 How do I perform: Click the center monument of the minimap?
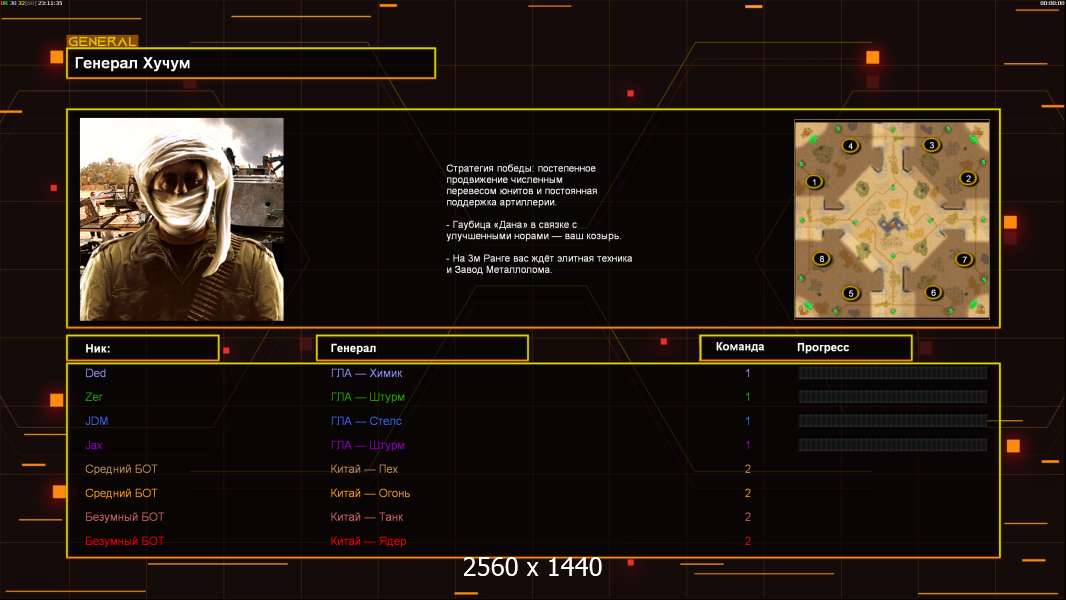point(892,222)
